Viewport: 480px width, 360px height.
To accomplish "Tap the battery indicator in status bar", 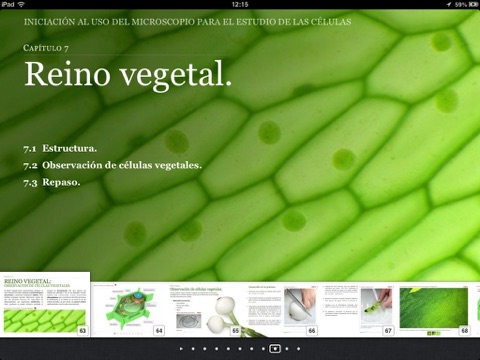I will [x=473, y=4].
